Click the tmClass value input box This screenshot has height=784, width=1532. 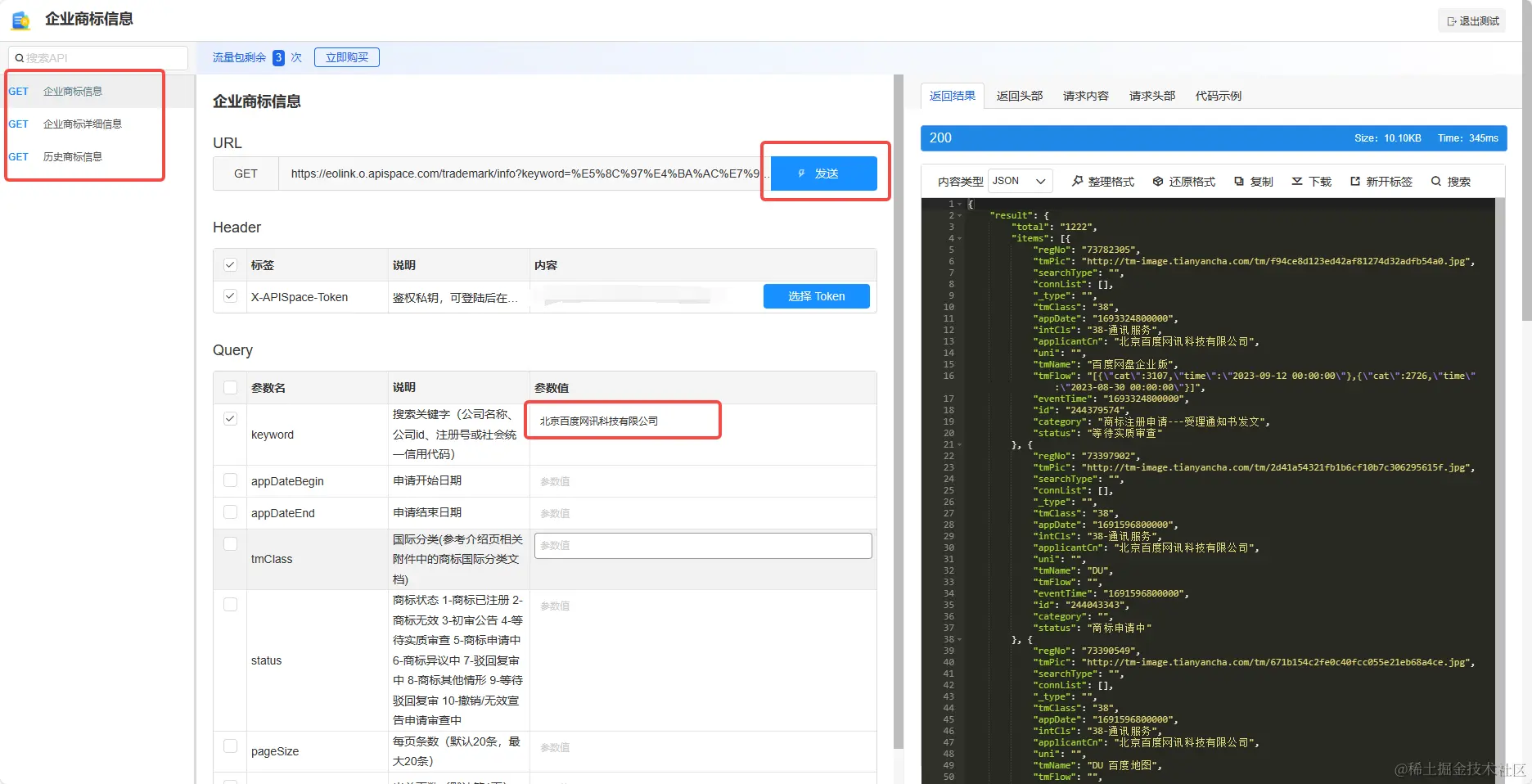(x=703, y=546)
